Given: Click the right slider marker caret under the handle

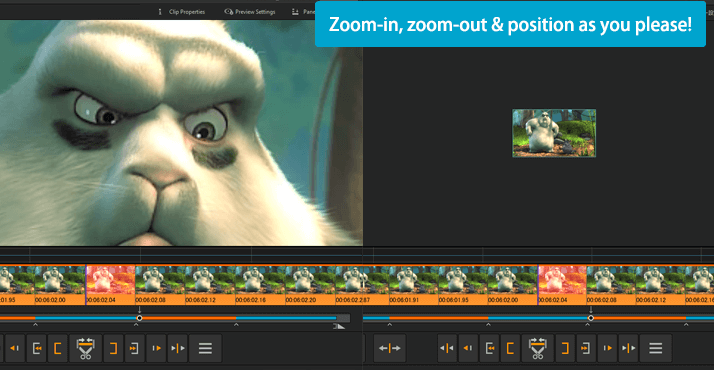Looking at the screenshot, I should click(587, 325).
